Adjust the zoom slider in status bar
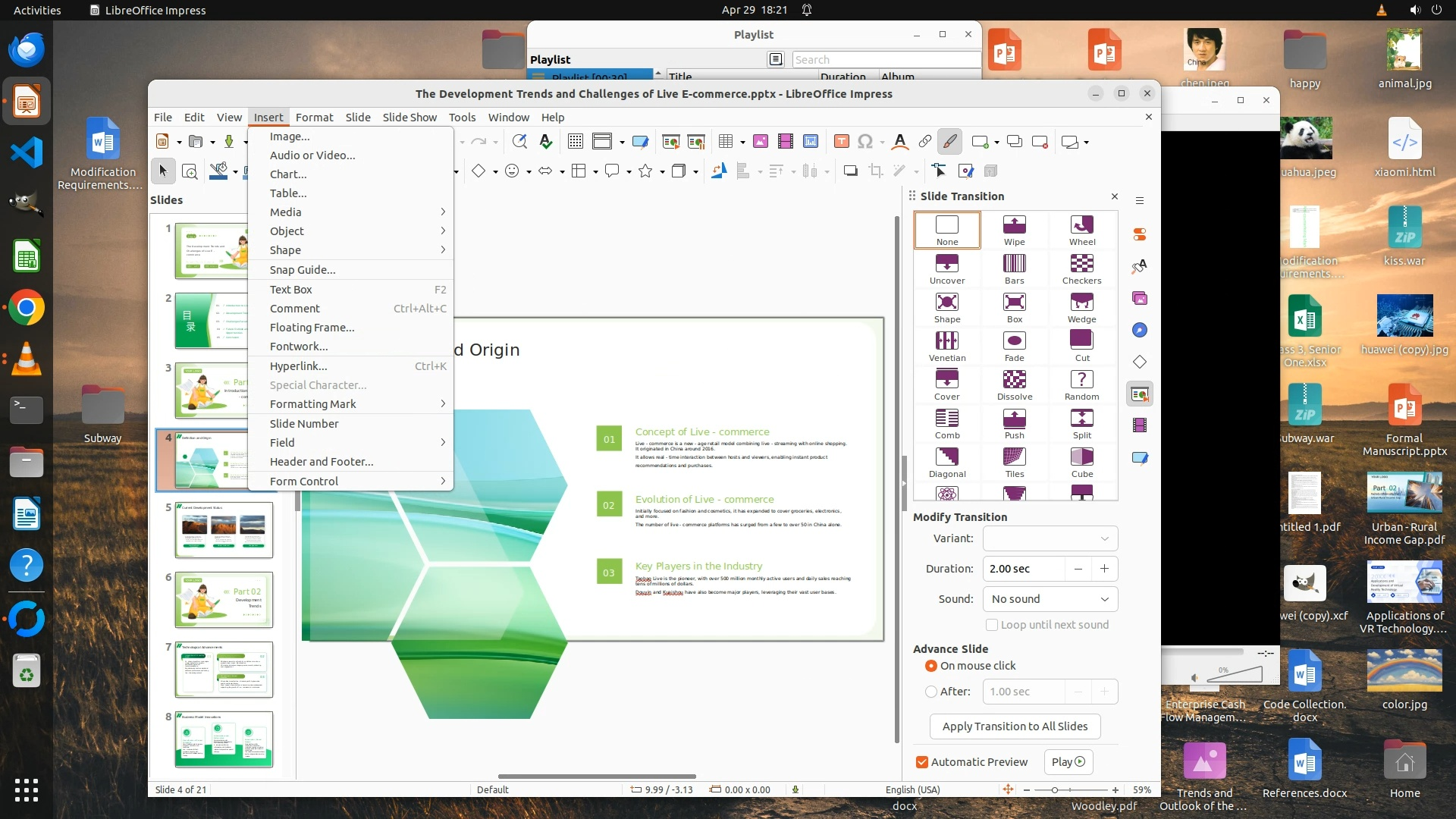Image resolution: width=1456 pixels, height=819 pixels. [x=1054, y=790]
